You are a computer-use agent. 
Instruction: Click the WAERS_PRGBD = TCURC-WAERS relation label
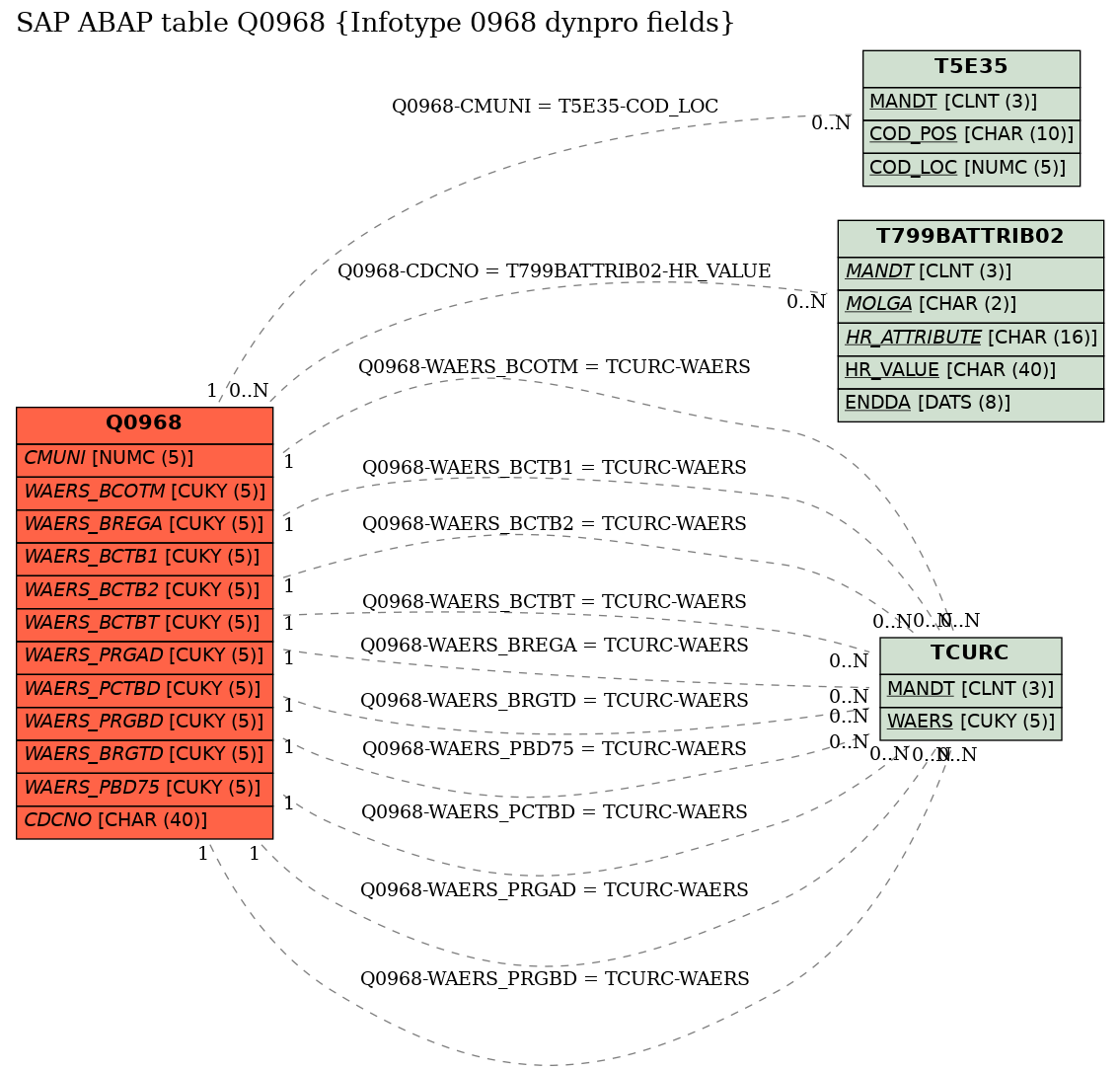555,979
